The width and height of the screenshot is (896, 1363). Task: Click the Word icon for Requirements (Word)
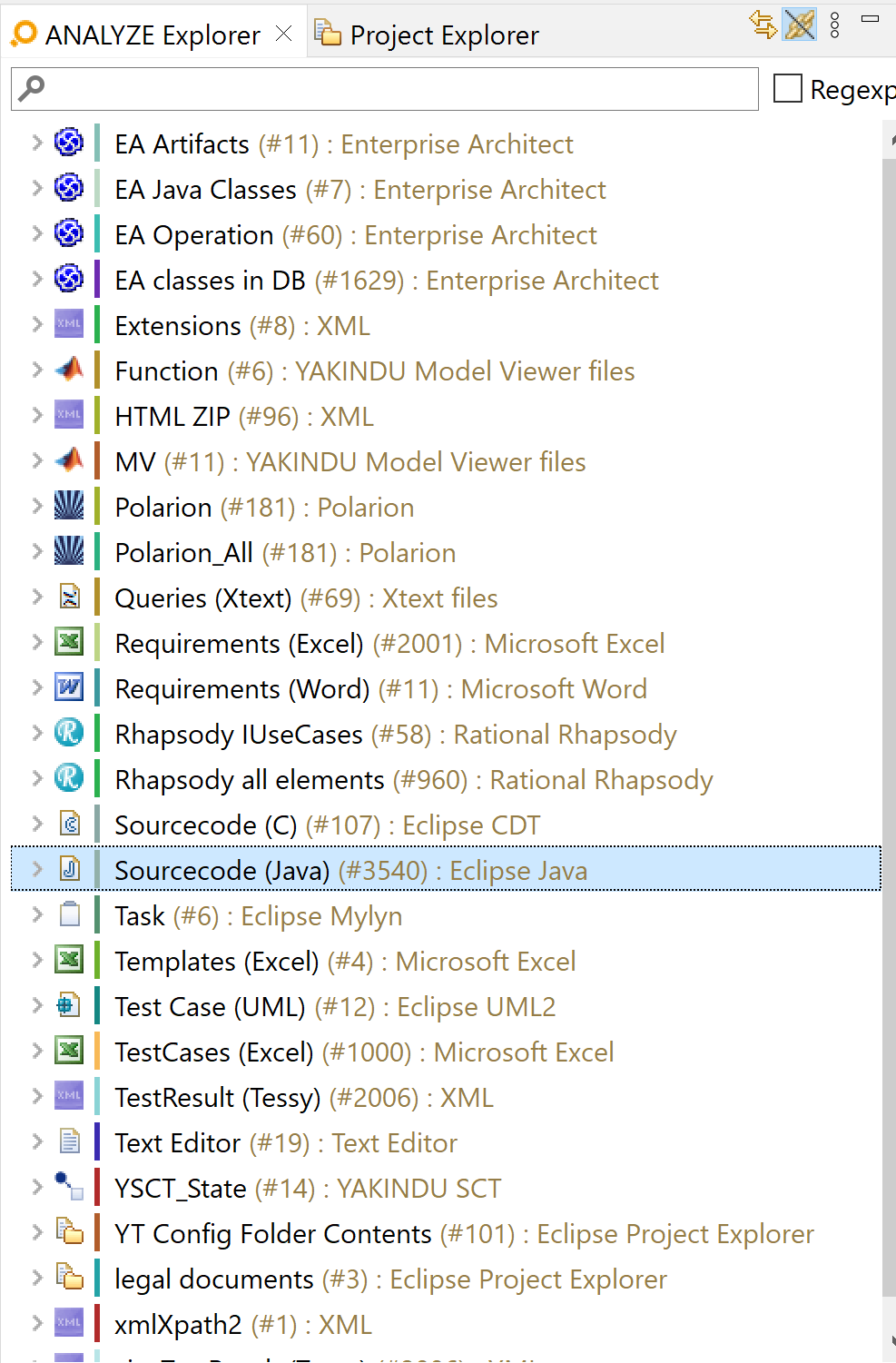[69, 687]
